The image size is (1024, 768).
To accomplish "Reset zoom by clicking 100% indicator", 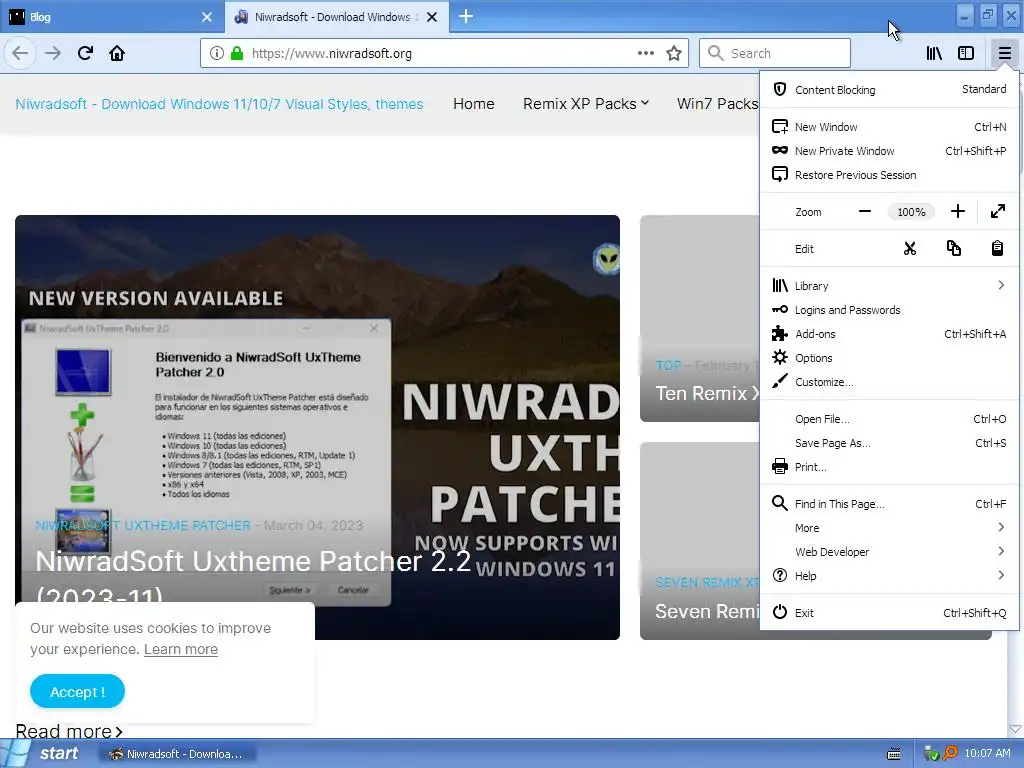I will pyautogui.click(x=911, y=212).
